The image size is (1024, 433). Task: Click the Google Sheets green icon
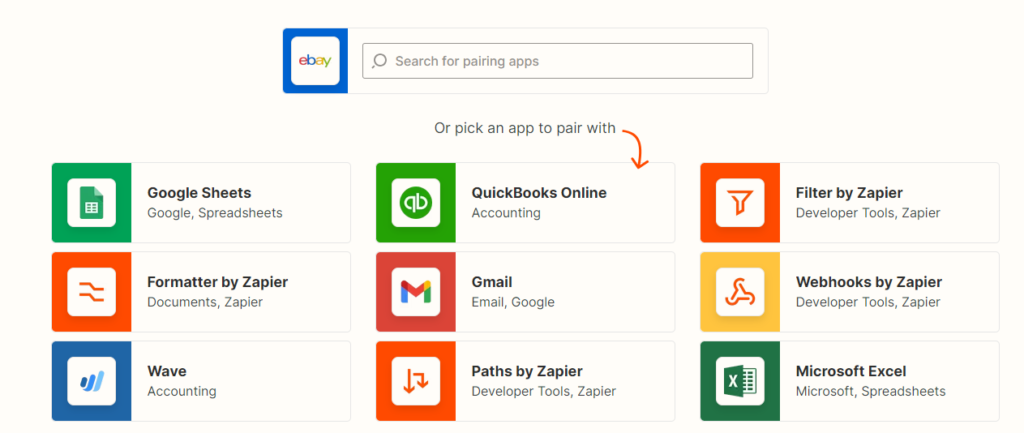92,203
